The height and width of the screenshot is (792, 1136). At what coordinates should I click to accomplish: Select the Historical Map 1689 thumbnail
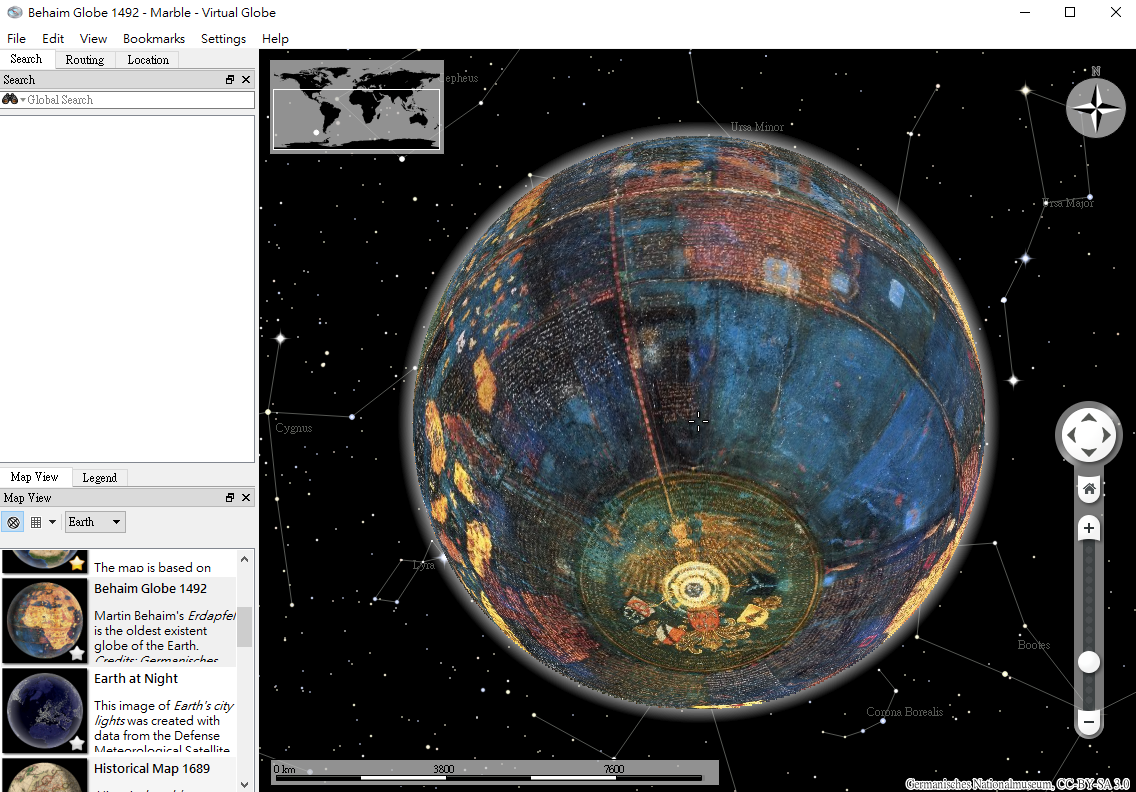point(44,775)
